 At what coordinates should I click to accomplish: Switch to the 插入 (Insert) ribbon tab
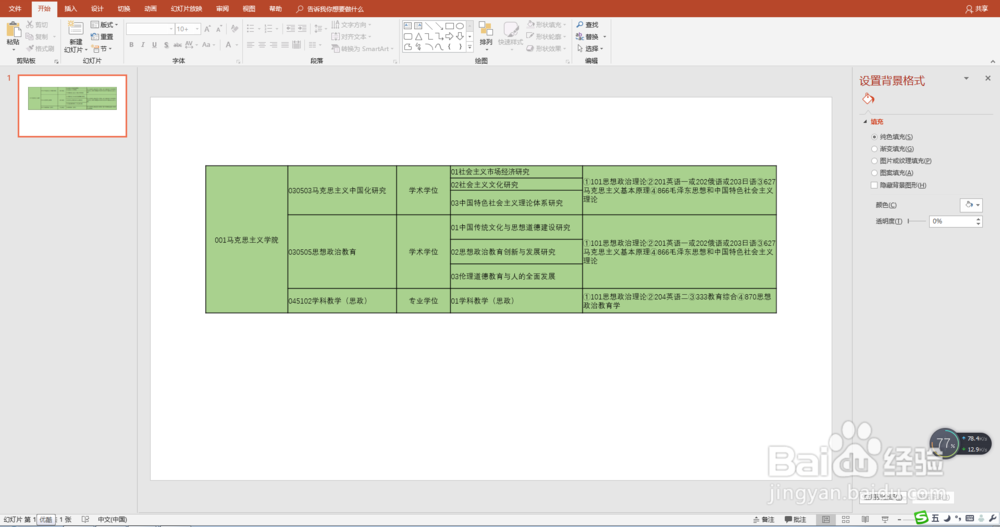tap(70, 9)
